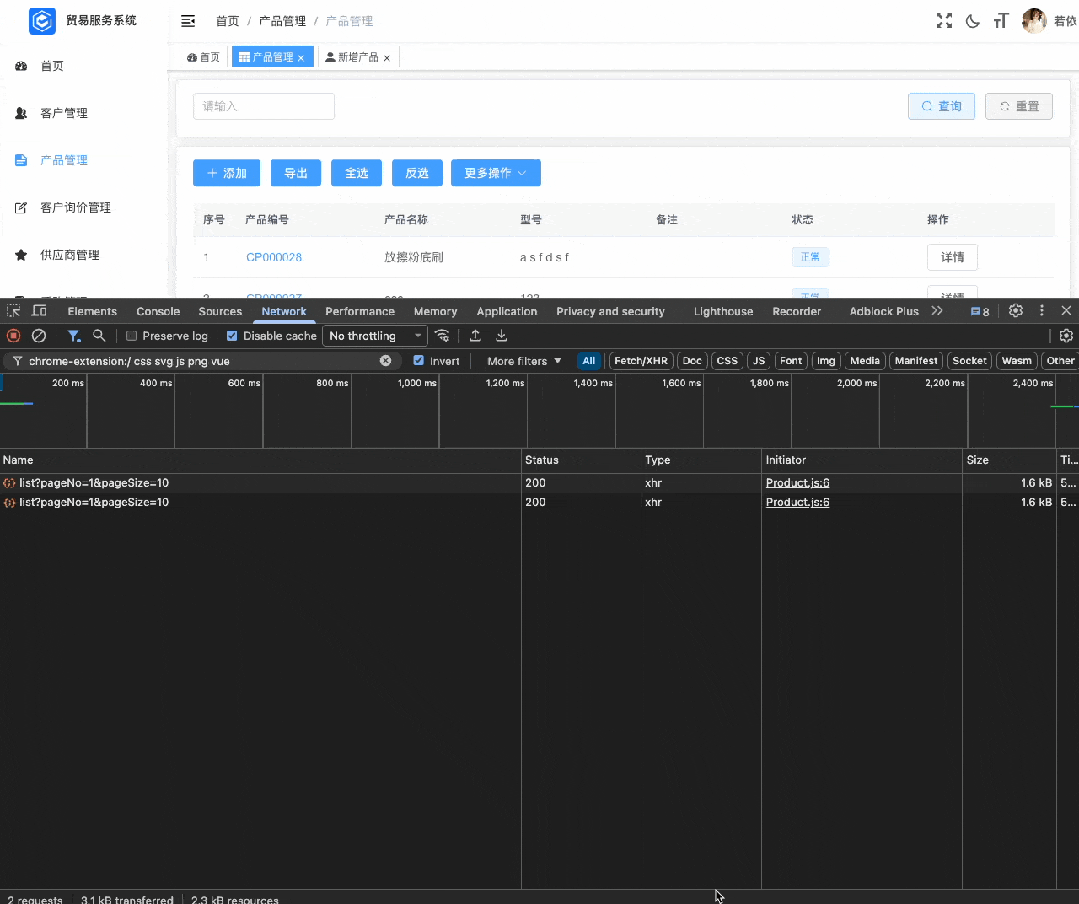Clear the network log

click(x=39, y=336)
